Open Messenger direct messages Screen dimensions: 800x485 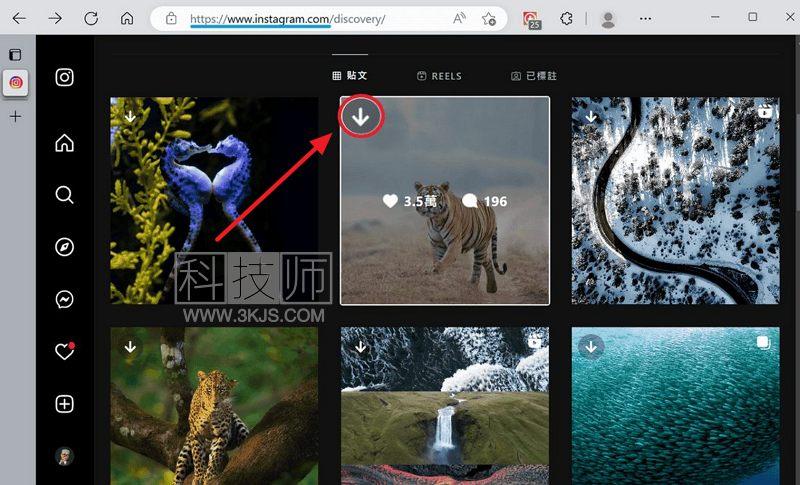[x=64, y=299]
